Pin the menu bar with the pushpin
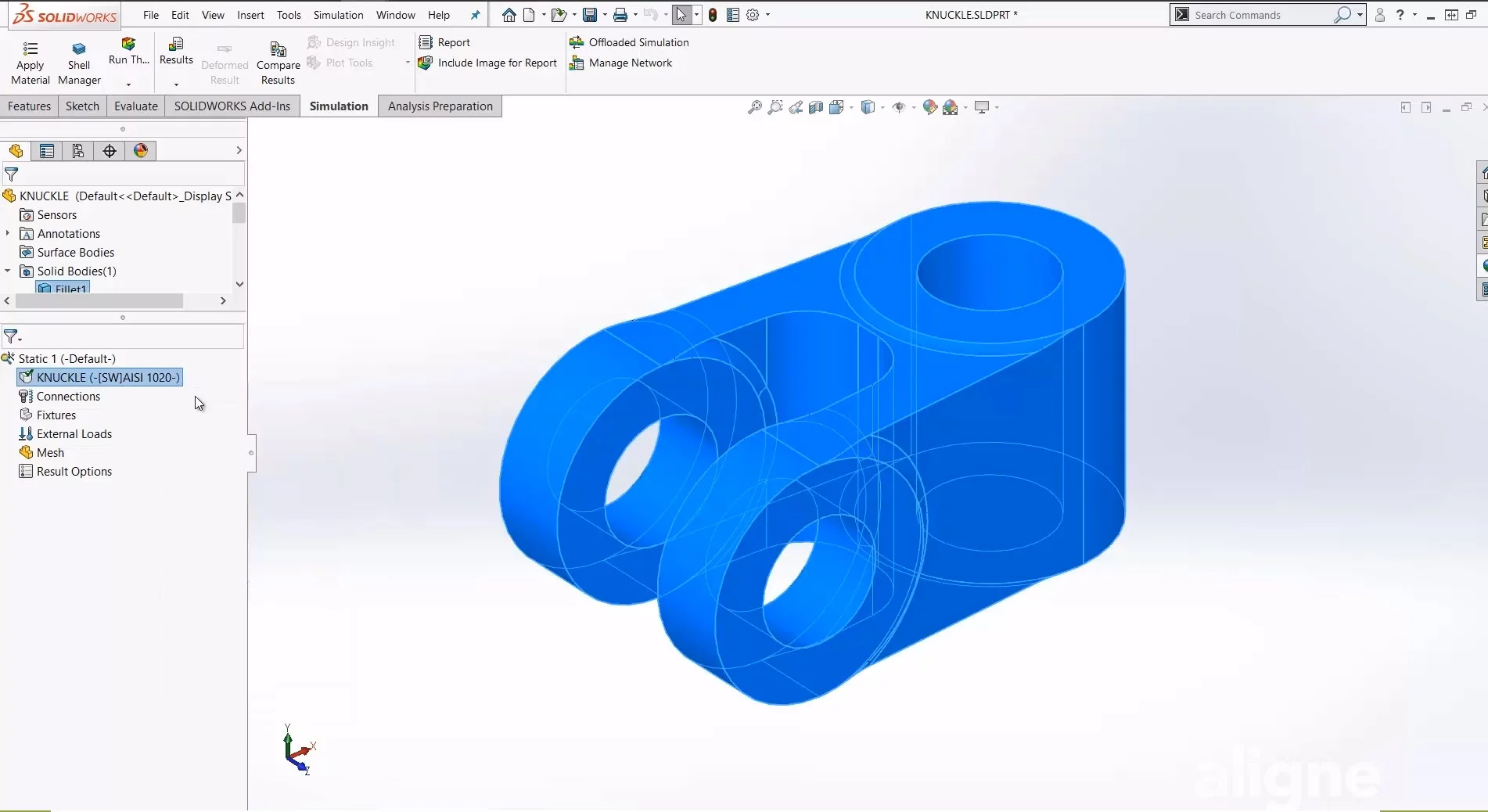Viewport: 1488px width, 812px height. pos(475,15)
